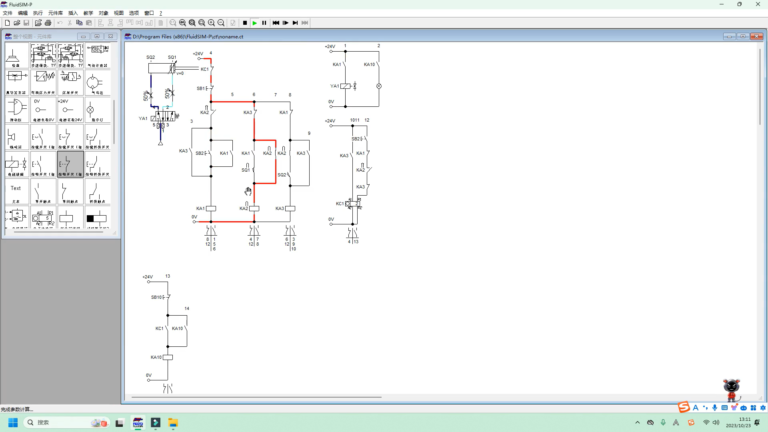Click the first zoom magnifier icon
The image size is (768, 432).
(x=173, y=23)
